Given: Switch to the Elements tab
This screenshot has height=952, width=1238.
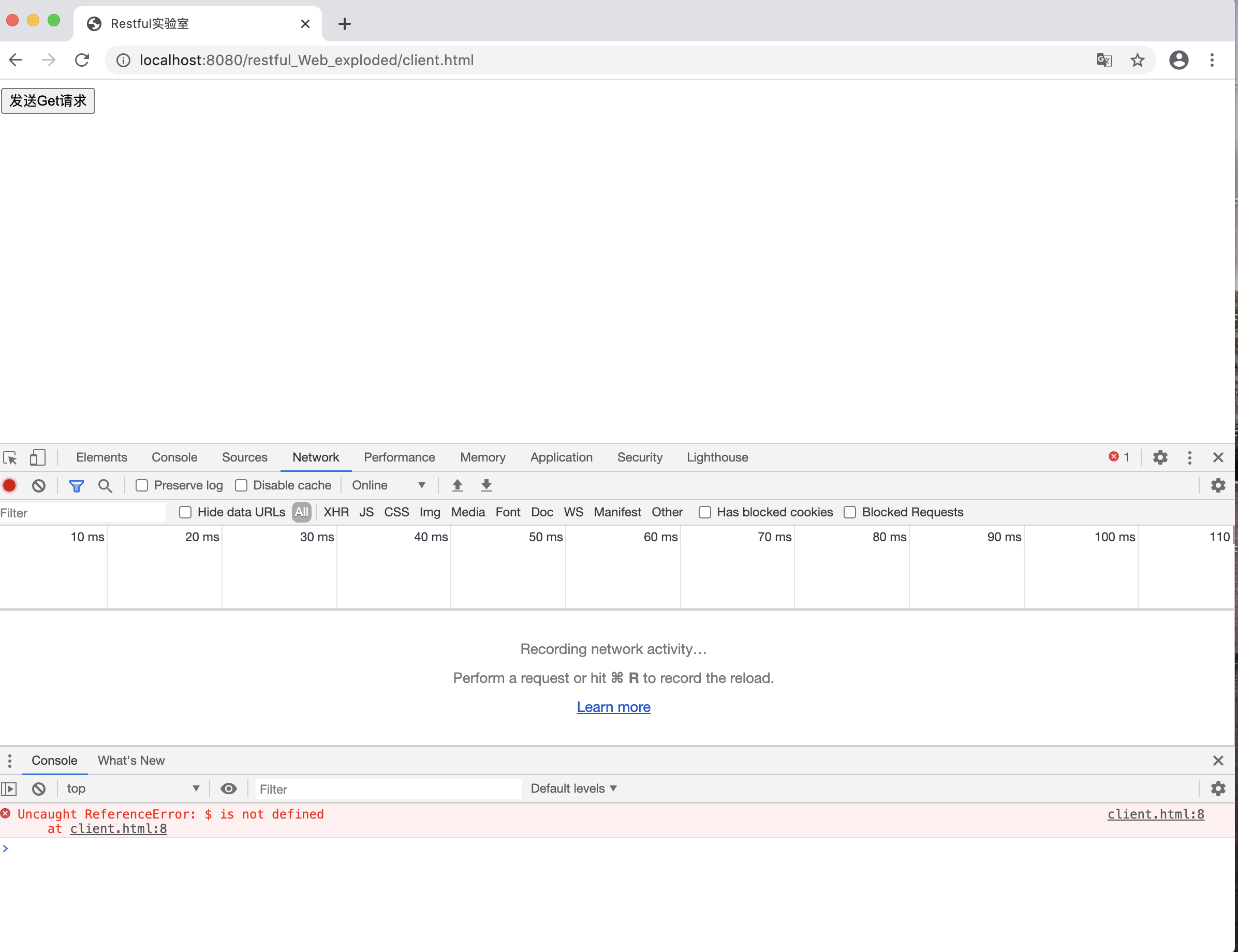Looking at the screenshot, I should (x=101, y=457).
